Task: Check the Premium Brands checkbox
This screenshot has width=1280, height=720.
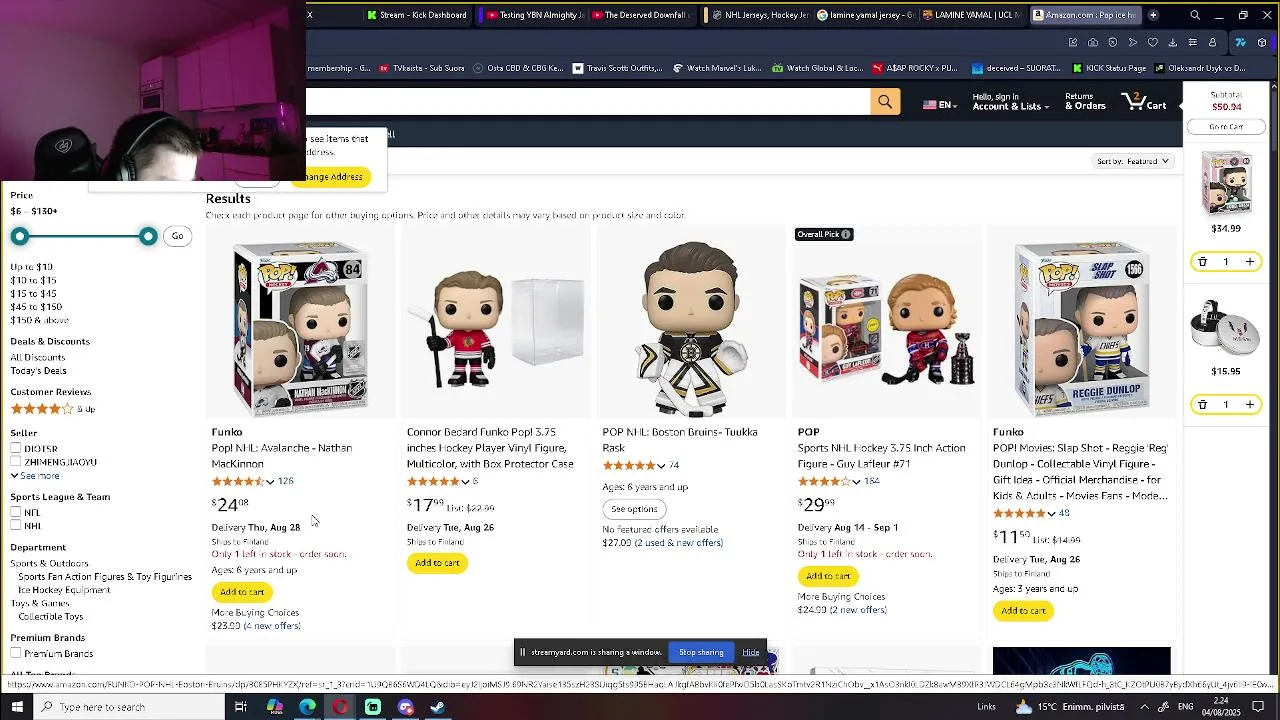Action: [x=15, y=654]
